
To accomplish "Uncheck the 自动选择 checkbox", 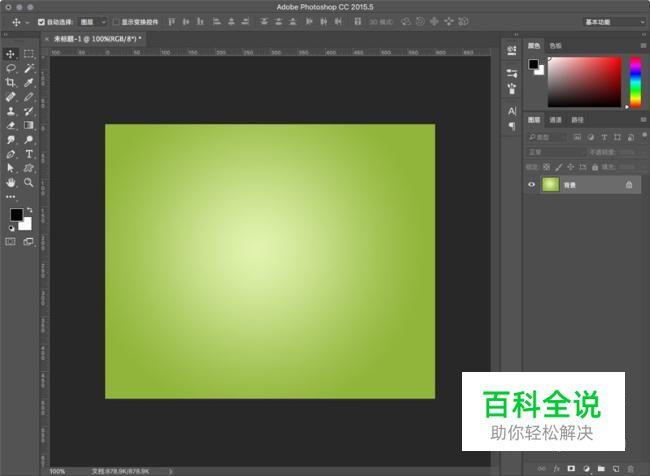I will click(41, 21).
